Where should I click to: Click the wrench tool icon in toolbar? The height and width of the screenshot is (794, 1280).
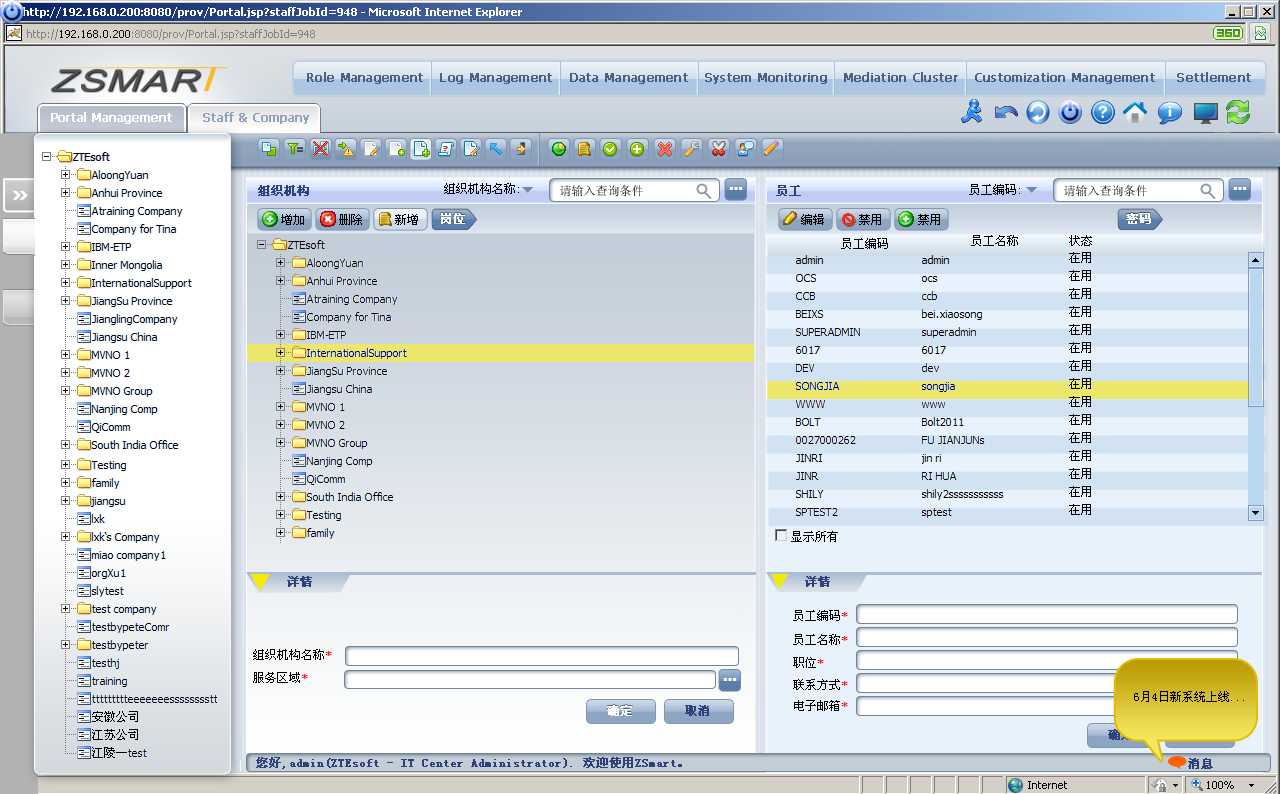[x=691, y=149]
